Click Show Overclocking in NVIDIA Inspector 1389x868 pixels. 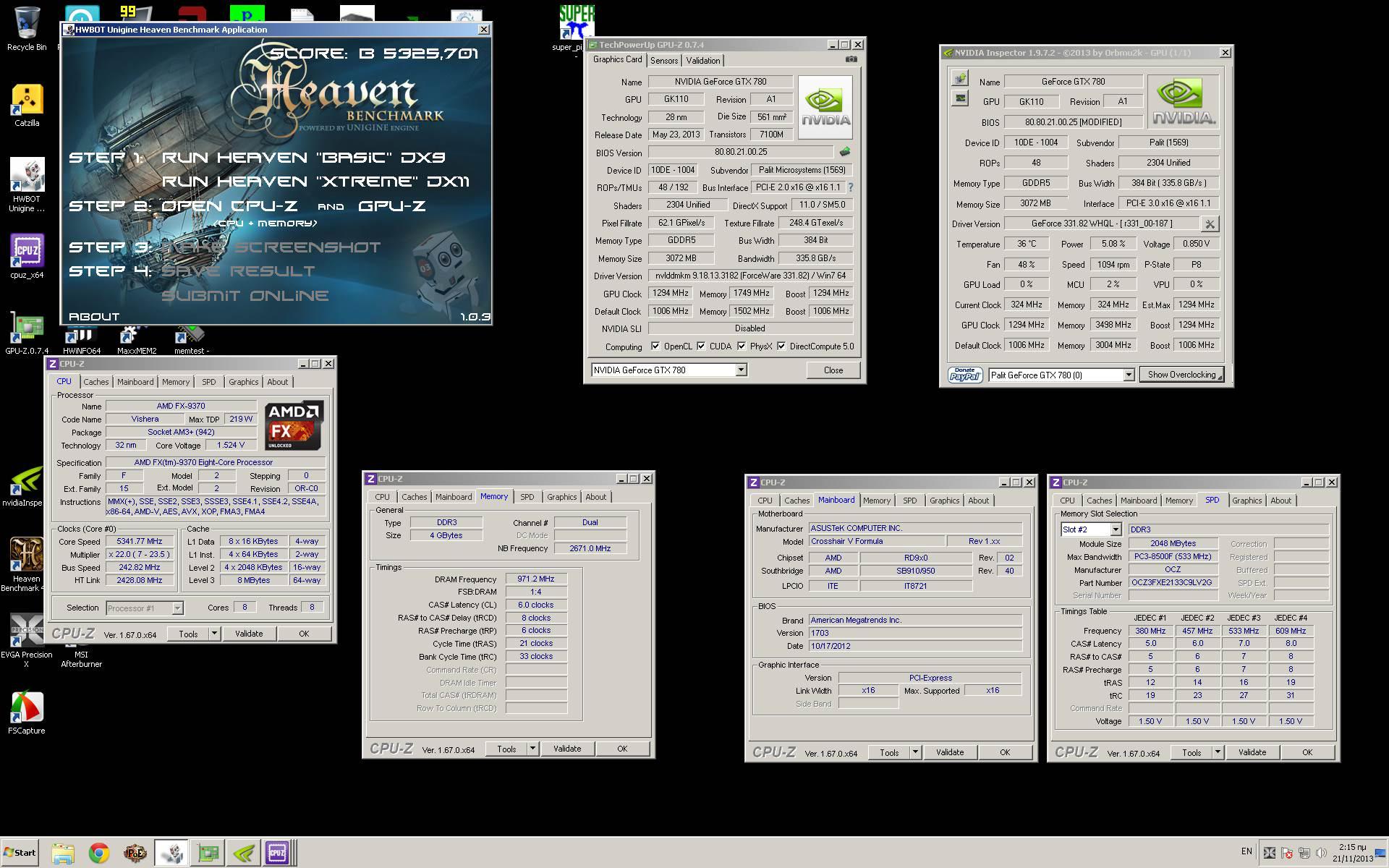coord(1181,375)
